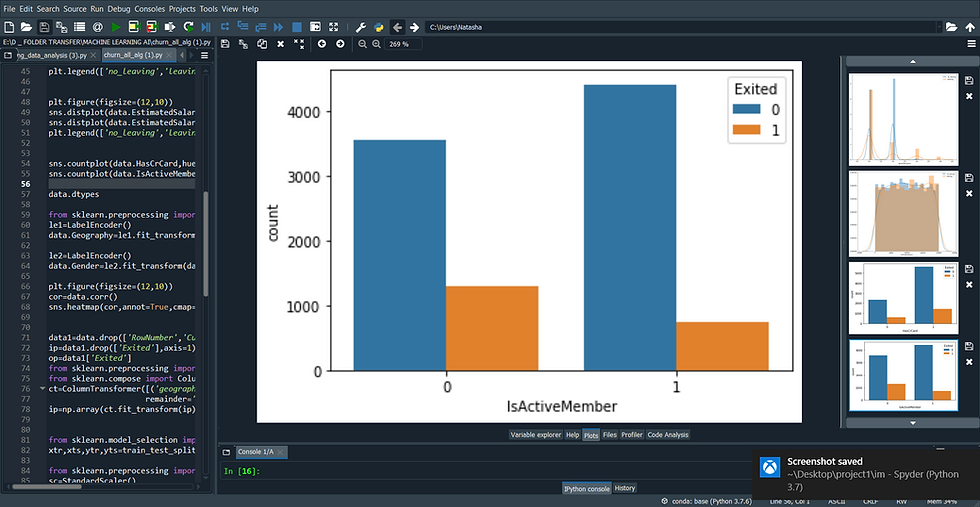Open the Source menu
The height and width of the screenshot is (507, 980).
pyautogui.click(x=75, y=9)
